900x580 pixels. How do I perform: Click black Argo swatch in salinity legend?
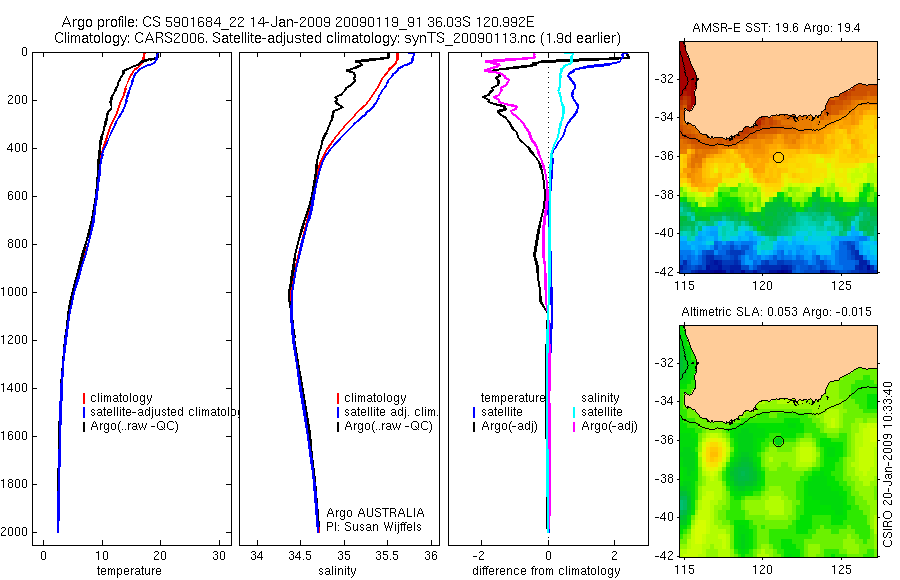(338, 427)
